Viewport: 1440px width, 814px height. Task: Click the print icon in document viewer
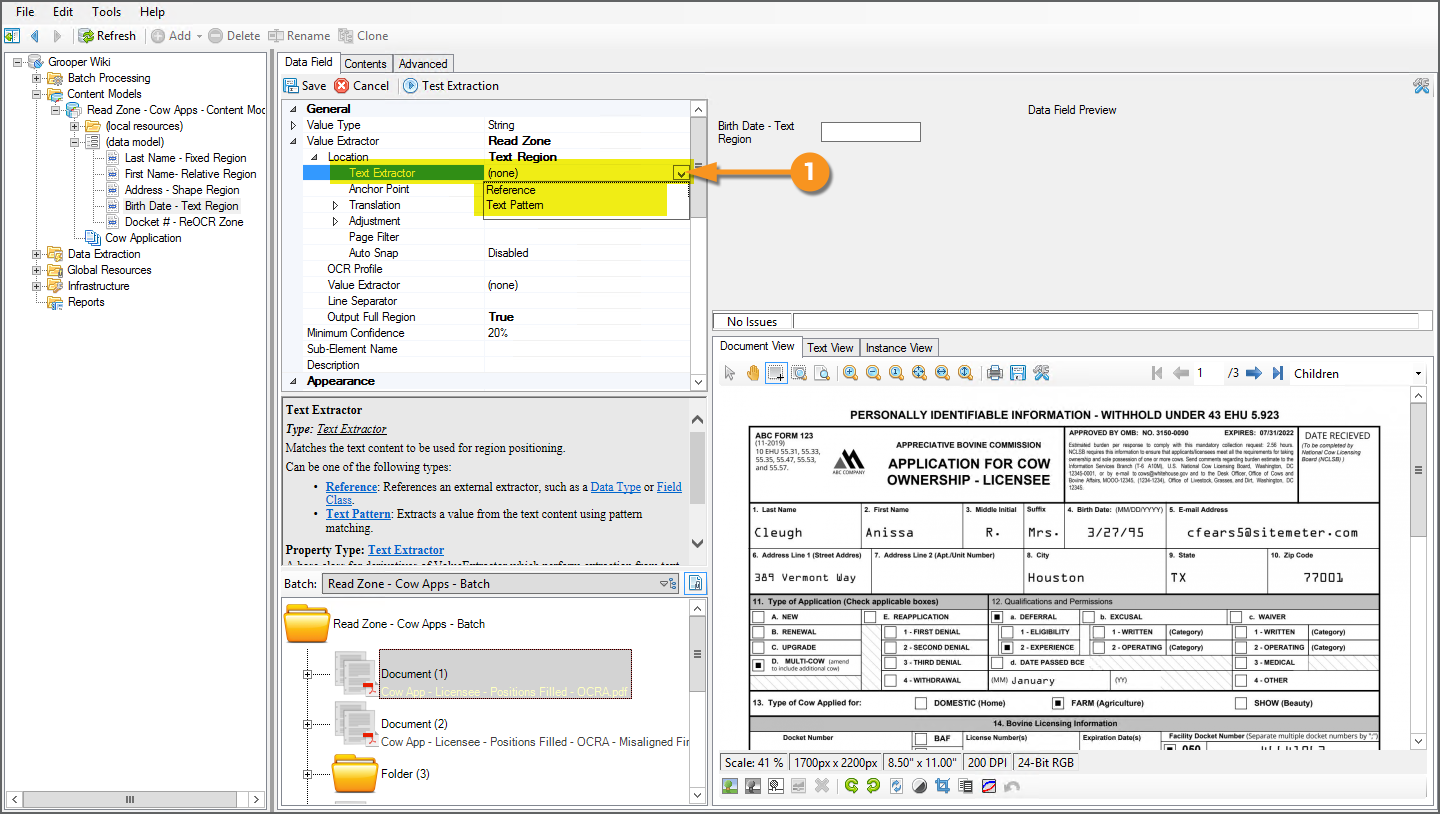(x=995, y=373)
